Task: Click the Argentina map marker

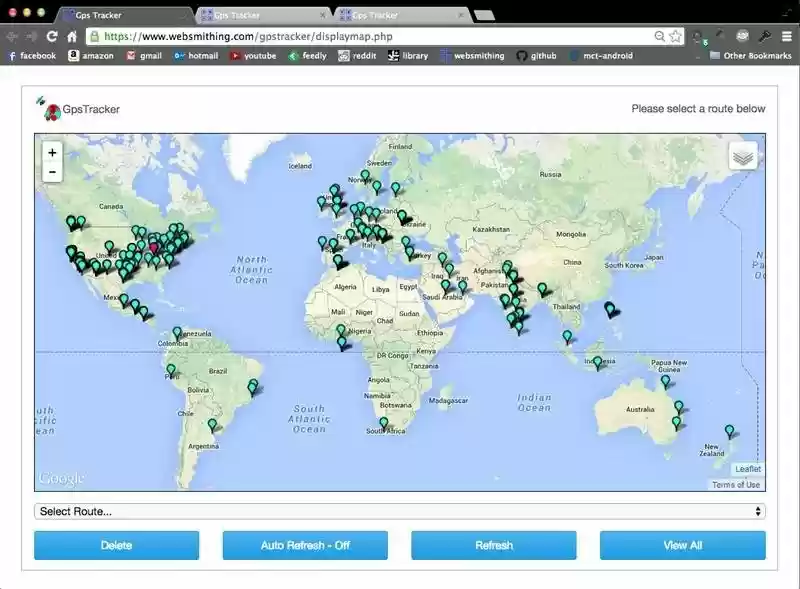Action: pos(212,425)
